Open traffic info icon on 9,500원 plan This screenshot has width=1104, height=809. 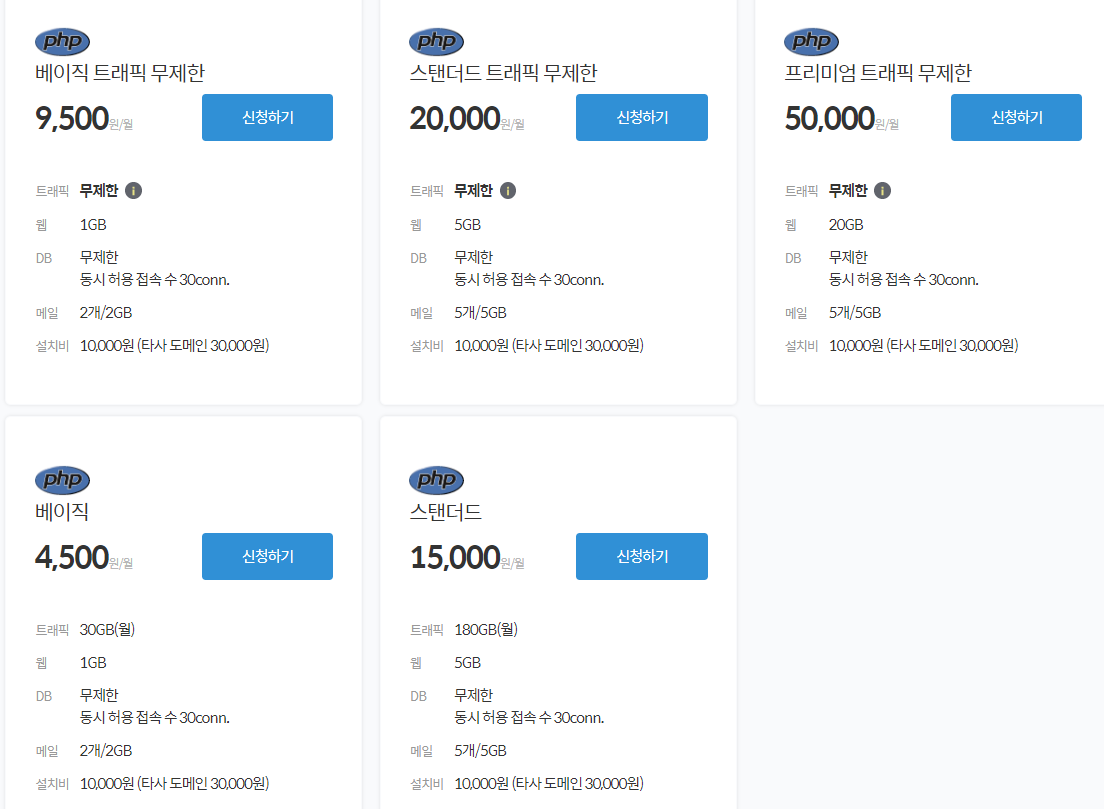coord(134,190)
